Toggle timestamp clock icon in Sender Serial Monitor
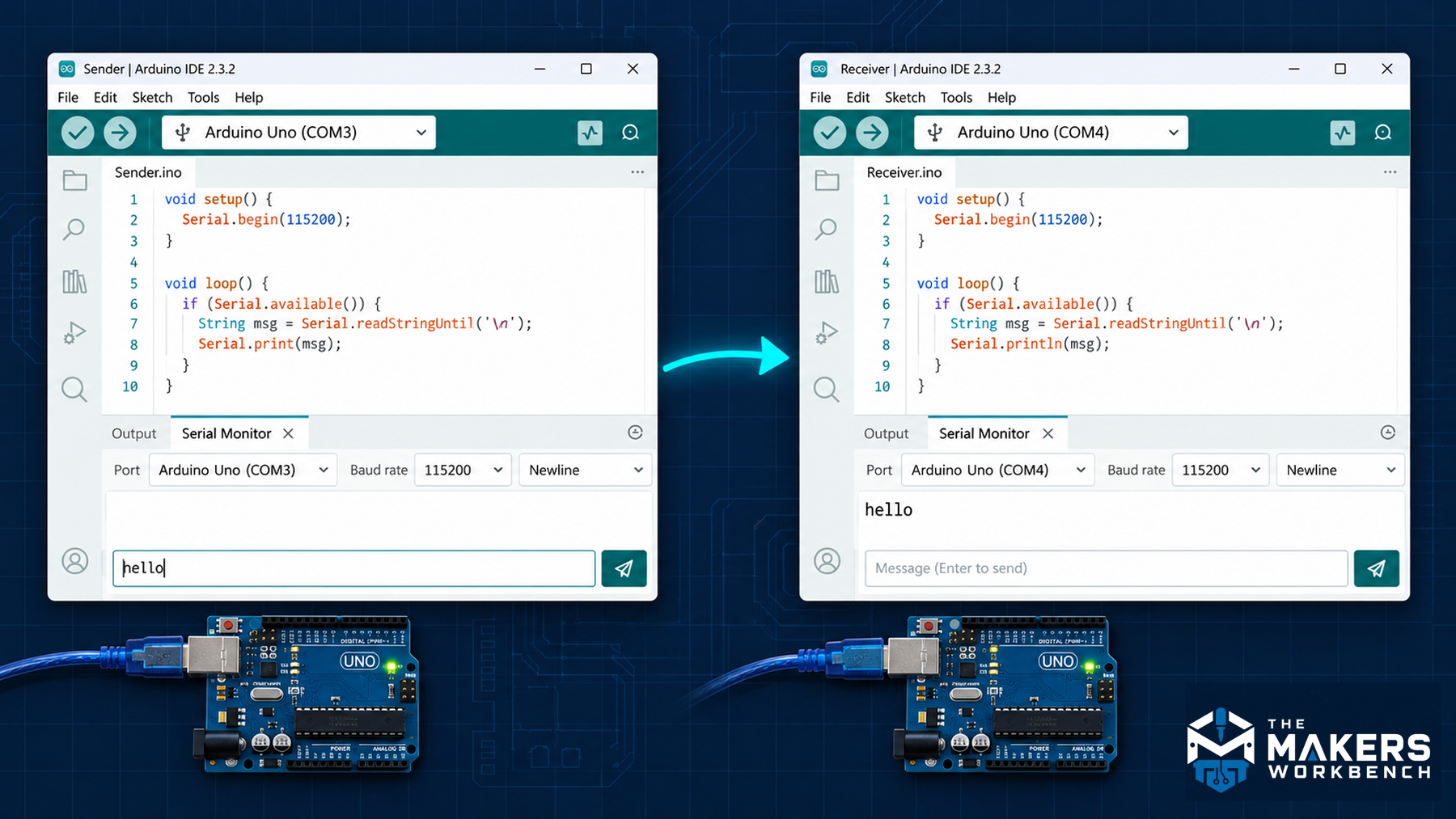This screenshot has height=819, width=1456. 636,433
